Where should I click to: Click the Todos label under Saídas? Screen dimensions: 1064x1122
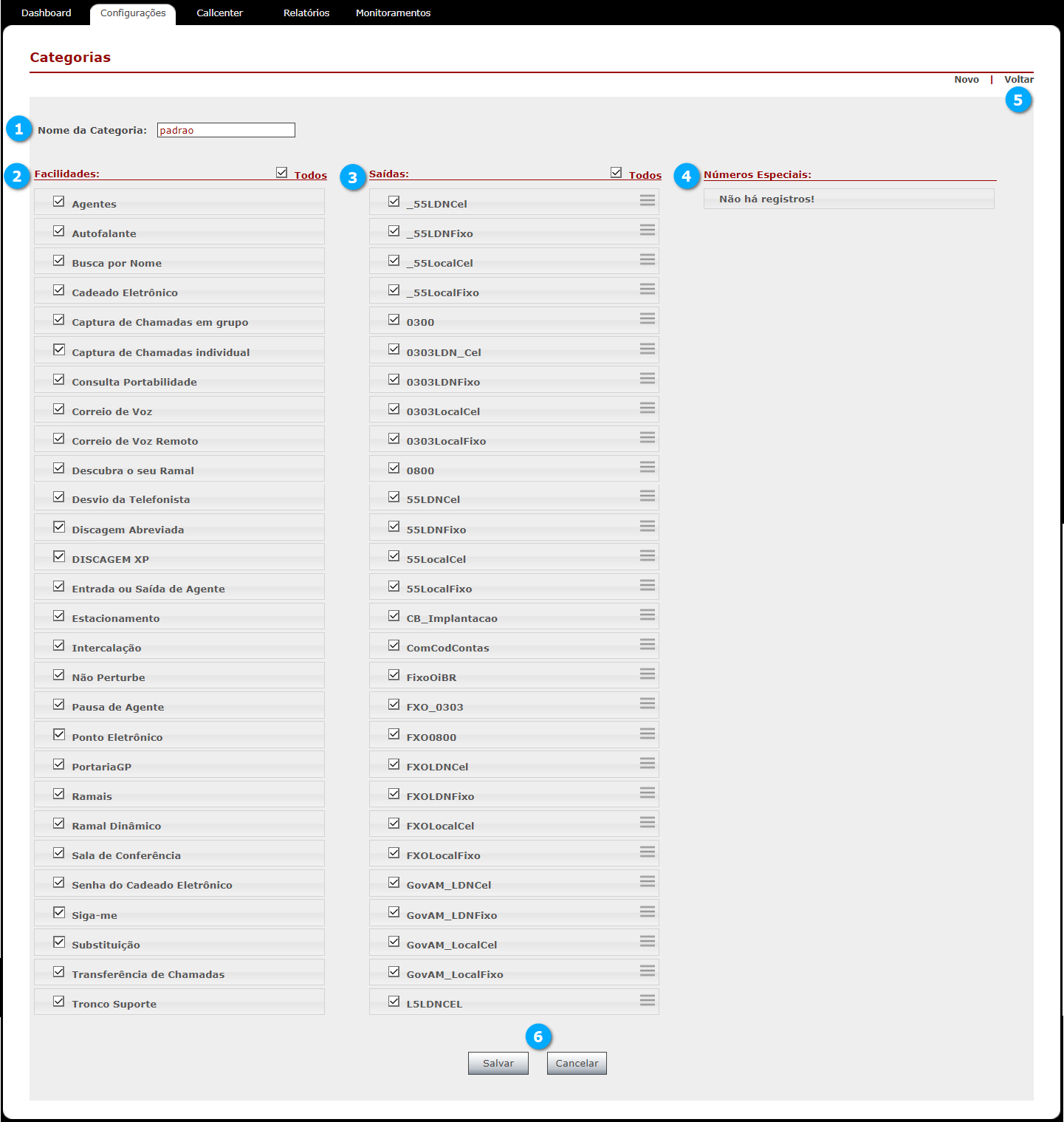pyautogui.click(x=645, y=176)
